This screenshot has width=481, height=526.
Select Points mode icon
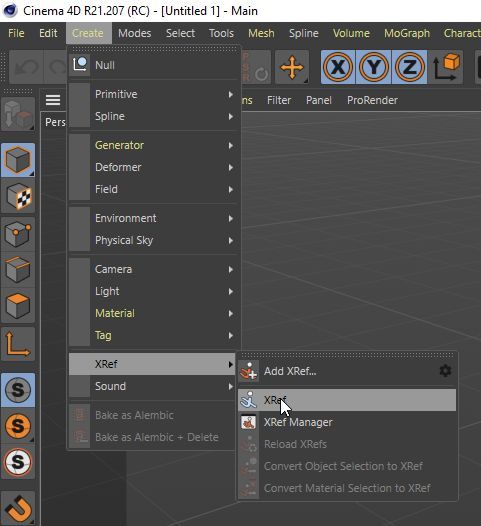click(x=18, y=234)
